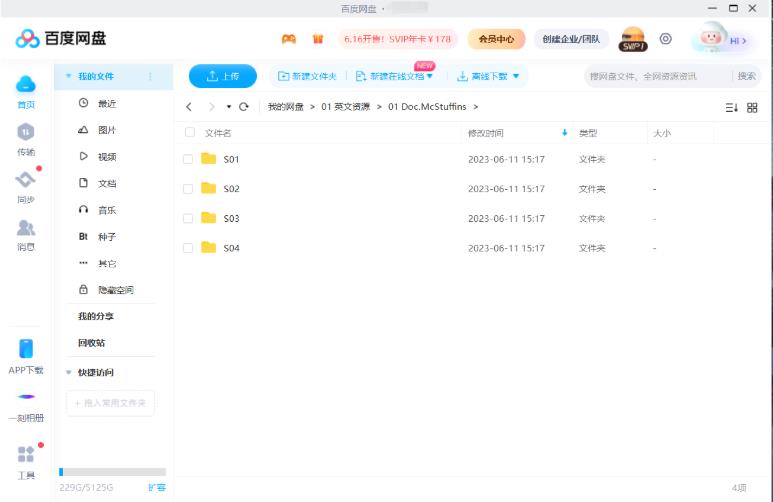Tick the checkbox for folder S02
Image resolution: width=773 pixels, height=502 pixels.
click(x=188, y=189)
